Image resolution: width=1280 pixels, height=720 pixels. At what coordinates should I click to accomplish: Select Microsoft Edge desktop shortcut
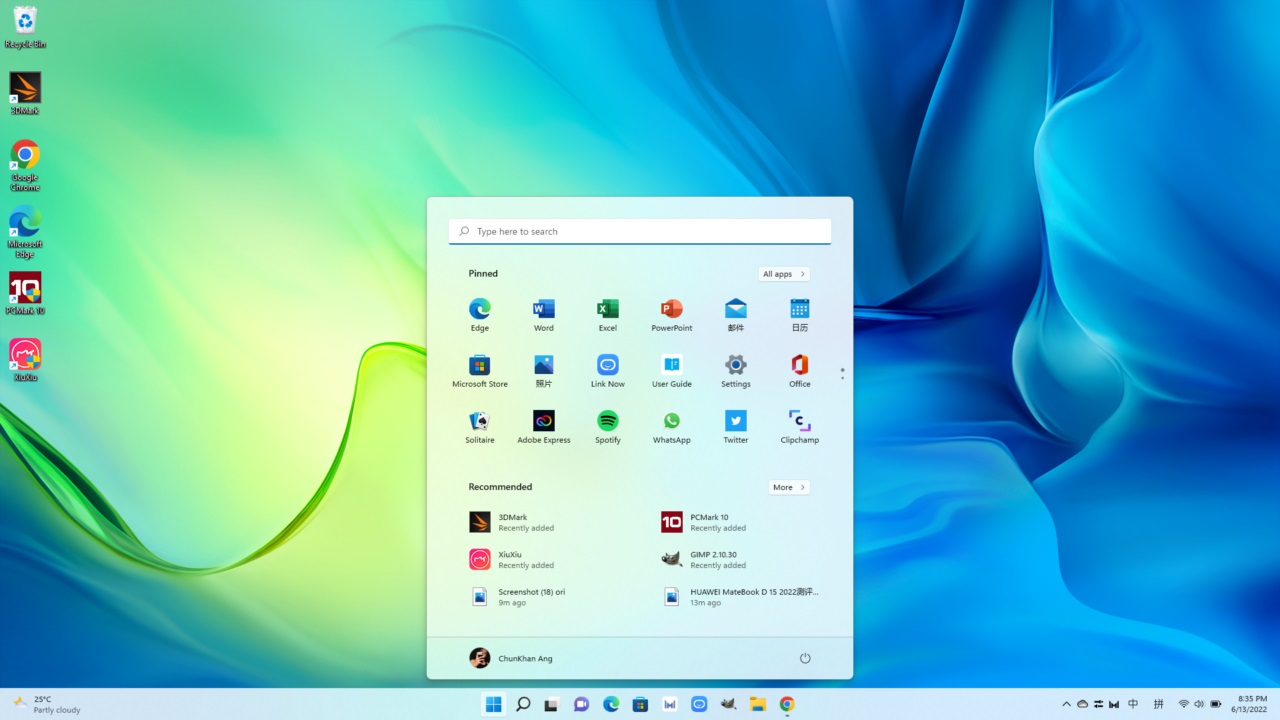pyautogui.click(x=25, y=232)
